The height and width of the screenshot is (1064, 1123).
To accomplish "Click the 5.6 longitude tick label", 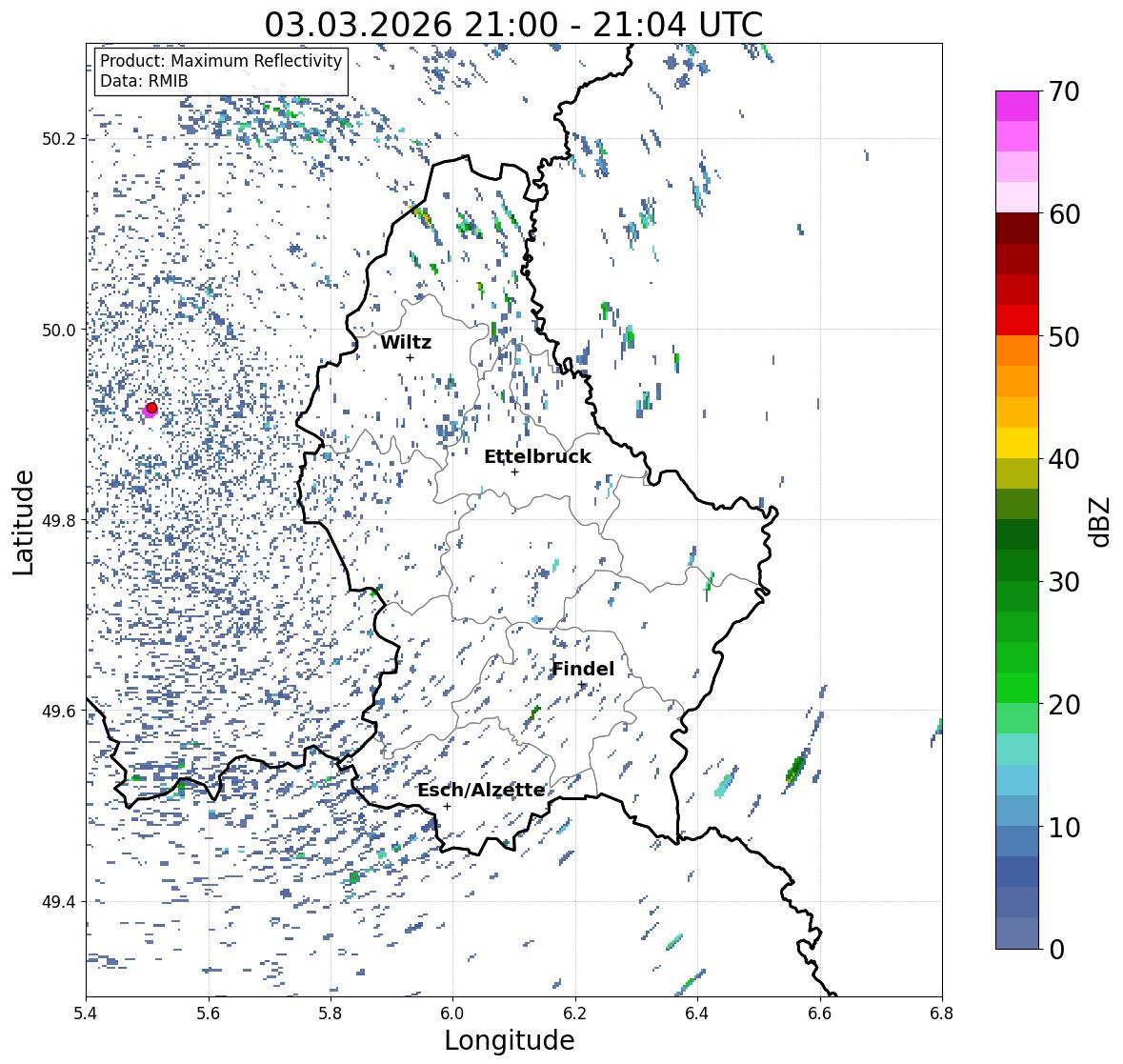I will point(209,1013).
